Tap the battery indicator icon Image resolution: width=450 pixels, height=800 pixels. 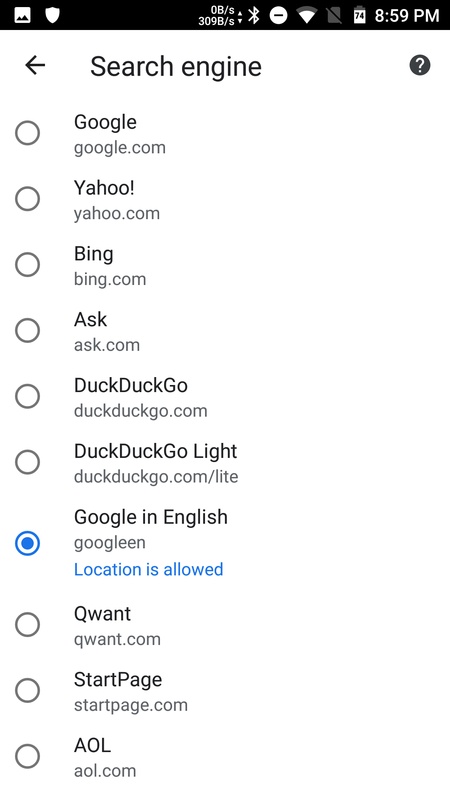pos(359,15)
